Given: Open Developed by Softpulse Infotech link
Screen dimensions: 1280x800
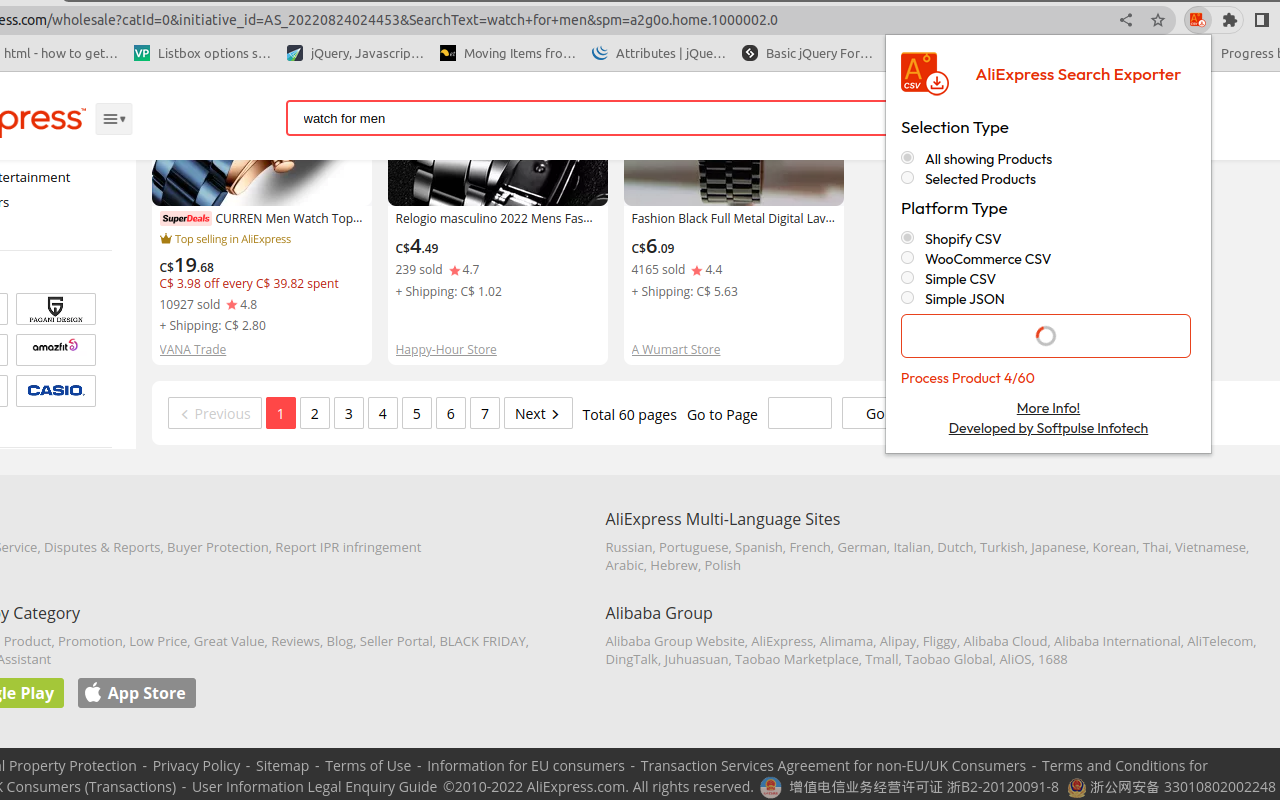Looking at the screenshot, I should click(x=1048, y=428).
